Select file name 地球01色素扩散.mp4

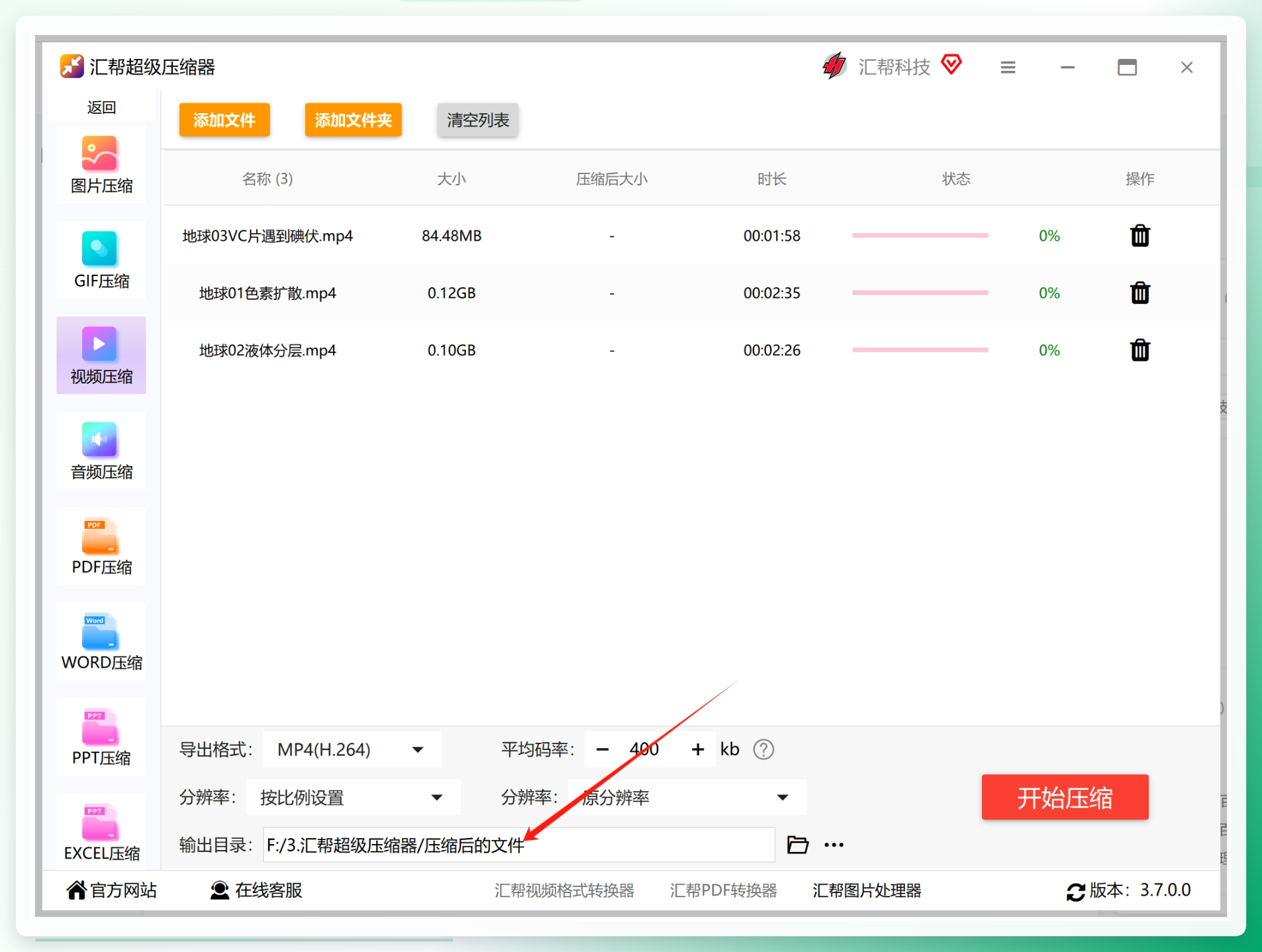(267, 293)
